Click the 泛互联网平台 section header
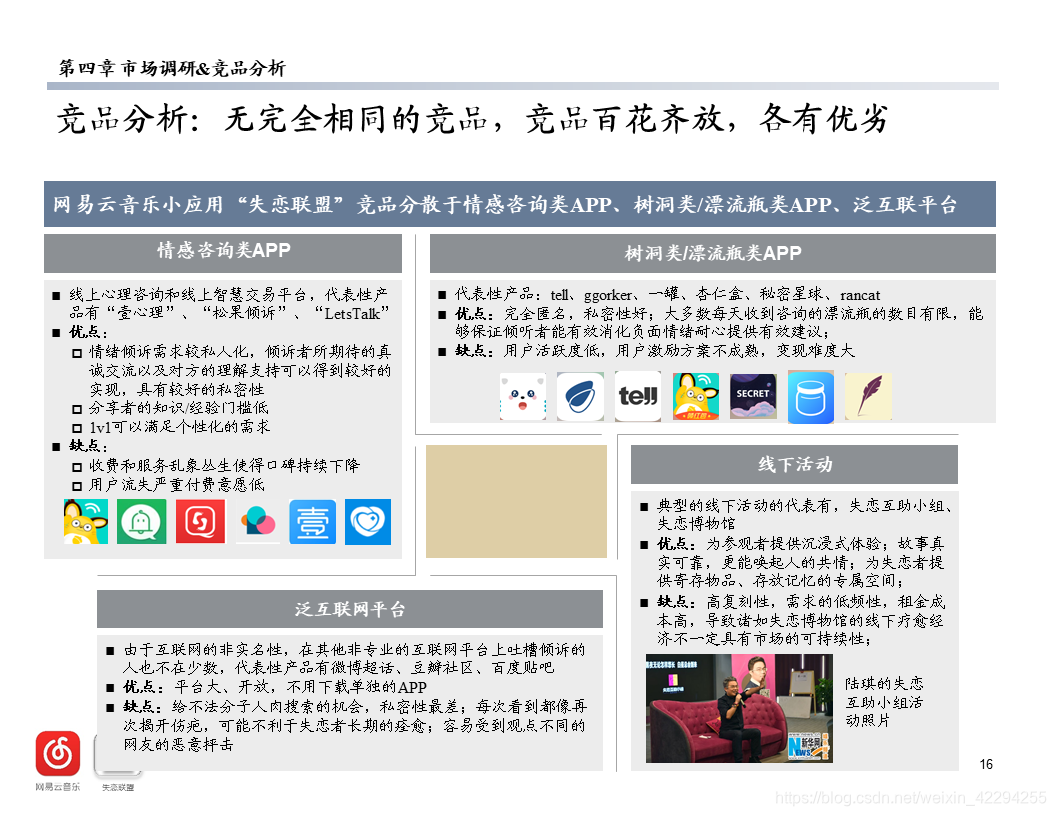This screenshot has width=1056, height=816. (350, 609)
